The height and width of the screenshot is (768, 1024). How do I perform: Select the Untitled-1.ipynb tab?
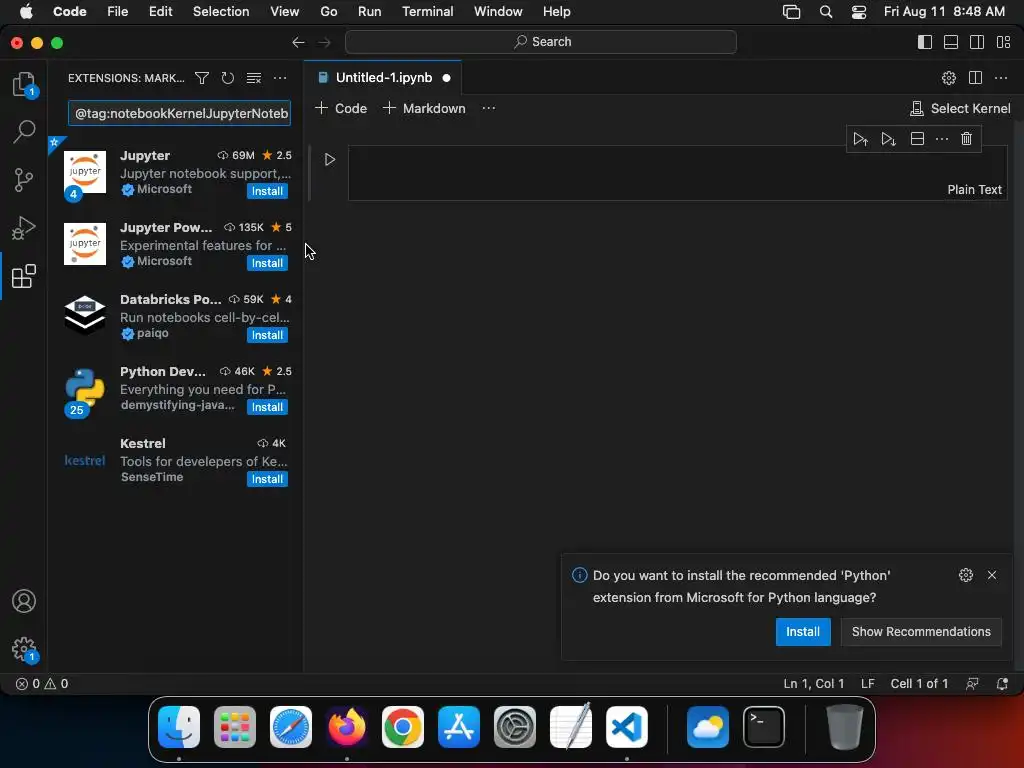383,78
